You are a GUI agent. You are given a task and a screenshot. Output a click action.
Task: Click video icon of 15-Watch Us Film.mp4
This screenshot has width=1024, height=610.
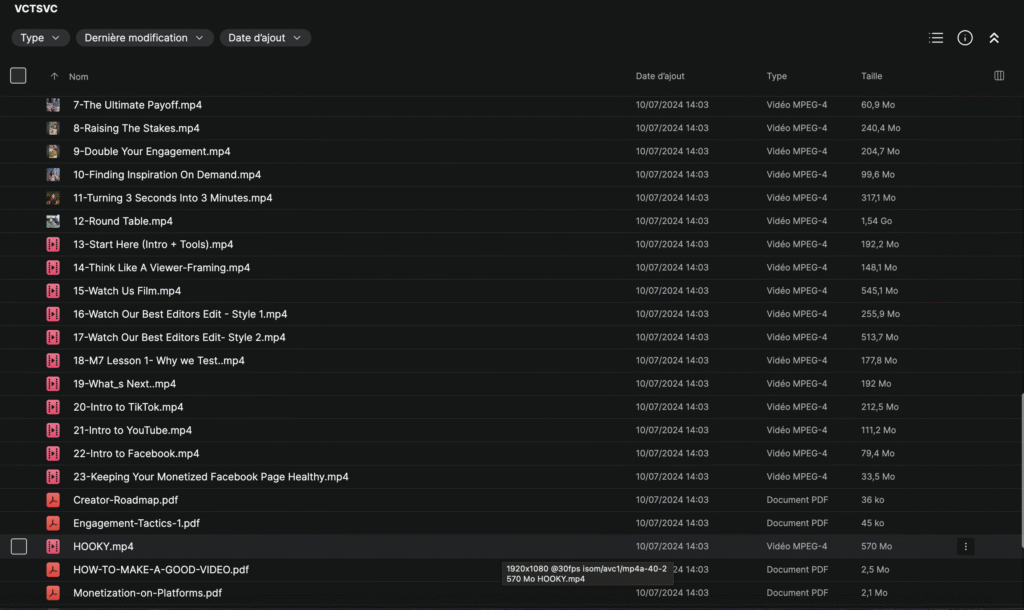click(x=53, y=291)
